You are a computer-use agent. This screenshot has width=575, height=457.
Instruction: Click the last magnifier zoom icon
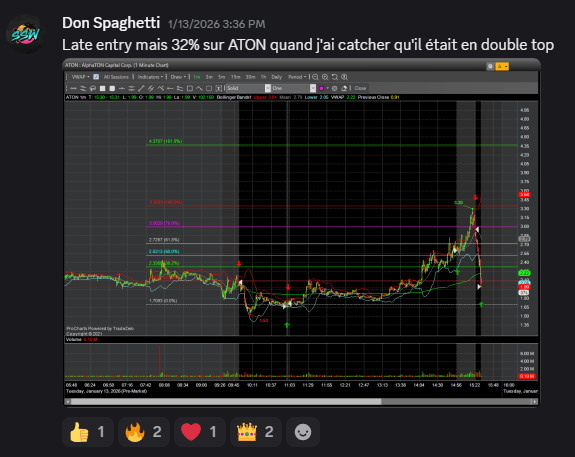click(x=344, y=77)
